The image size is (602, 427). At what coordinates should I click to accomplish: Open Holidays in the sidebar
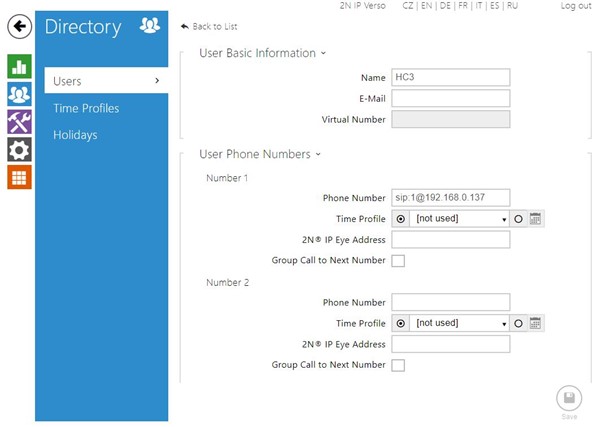(x=76, y=135)
